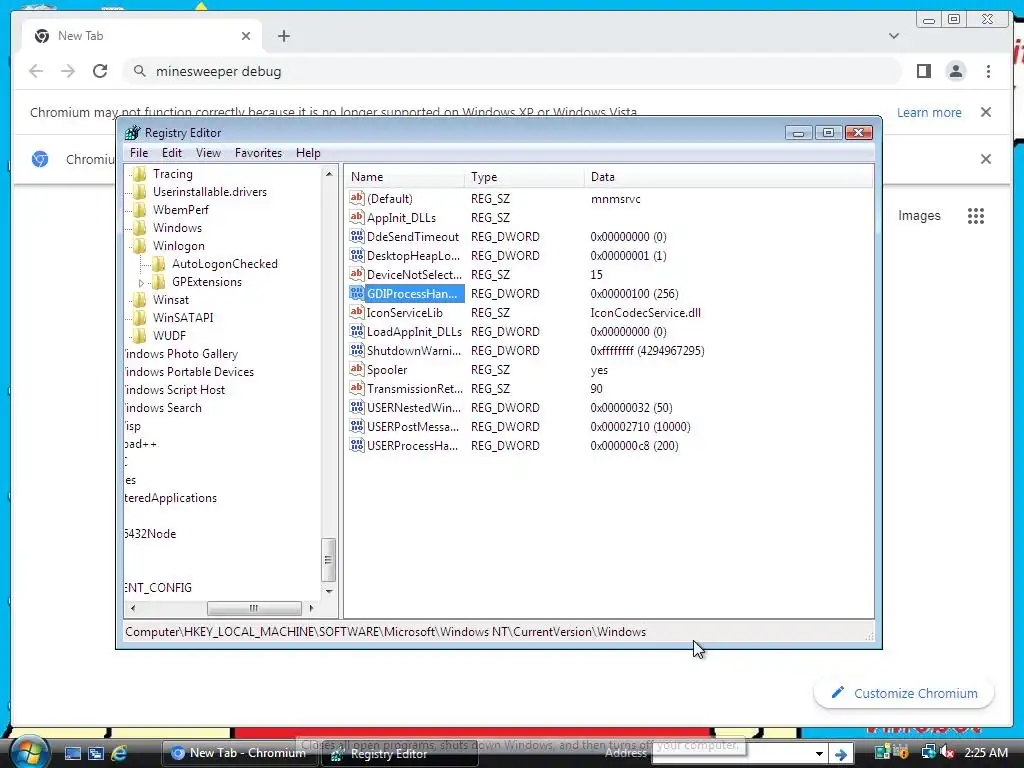Click the tree pane horizontal scrollbar thumb
The image size is (1024, 768).
[254, 608]
